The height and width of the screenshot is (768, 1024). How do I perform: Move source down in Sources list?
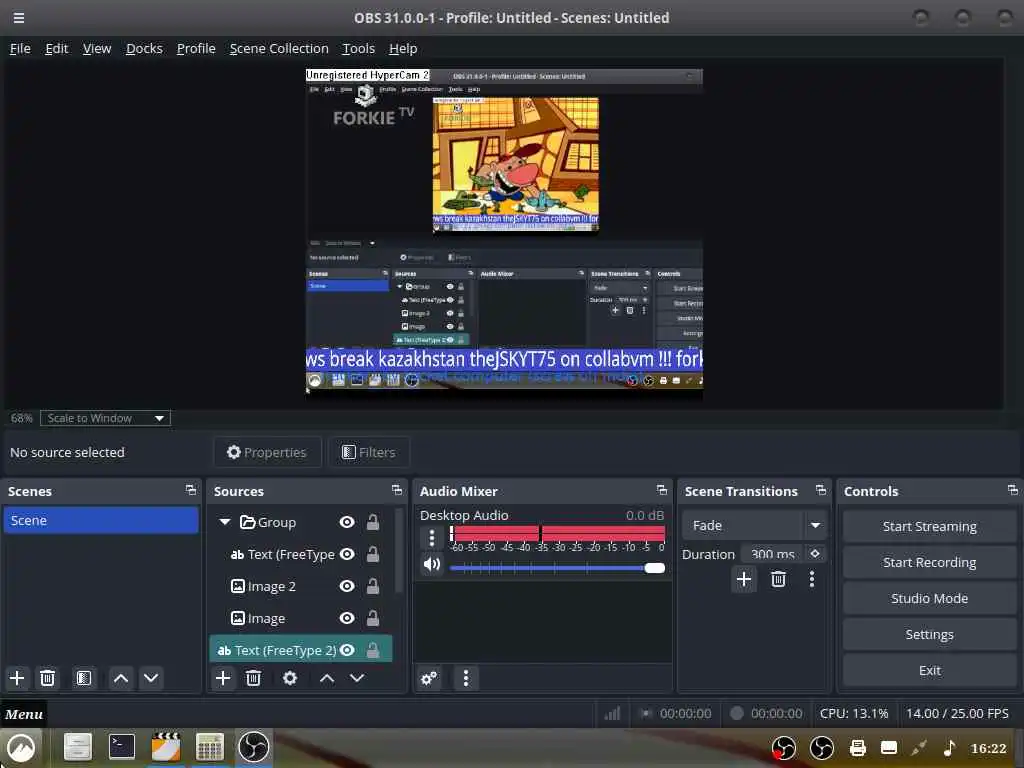coord(357,678)
